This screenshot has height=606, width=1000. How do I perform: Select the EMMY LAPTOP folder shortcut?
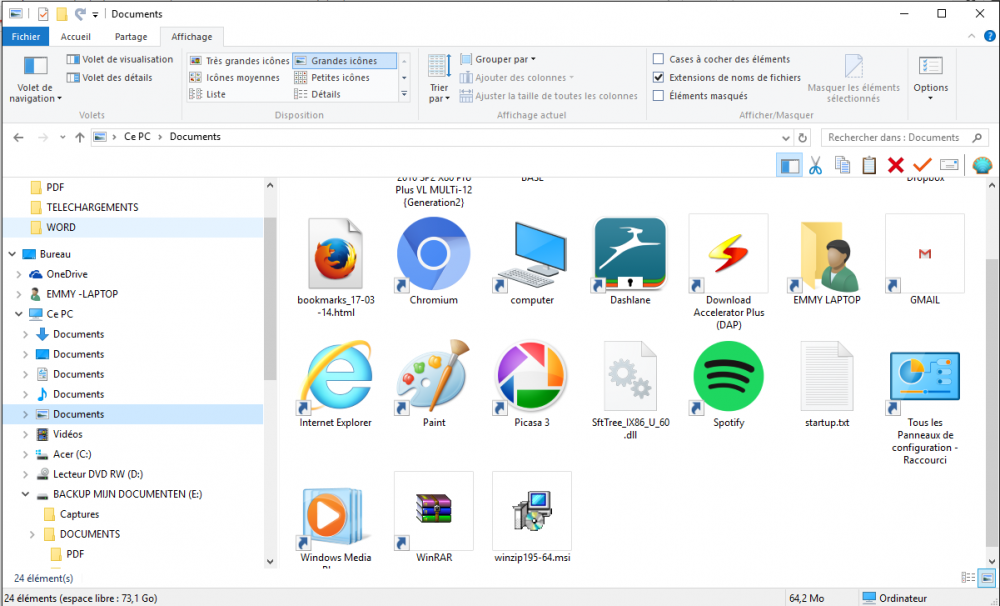827,255
